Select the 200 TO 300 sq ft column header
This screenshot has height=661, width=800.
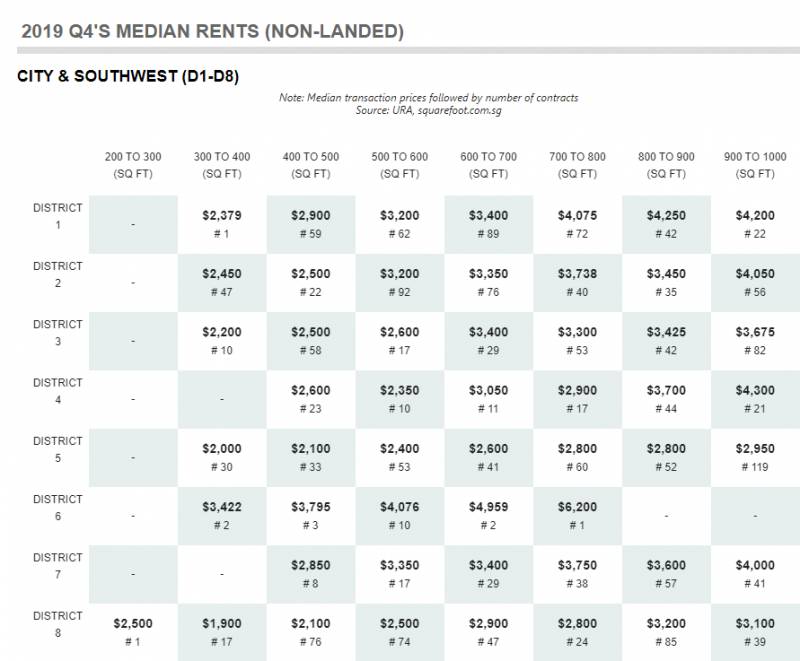pos(133,165)
